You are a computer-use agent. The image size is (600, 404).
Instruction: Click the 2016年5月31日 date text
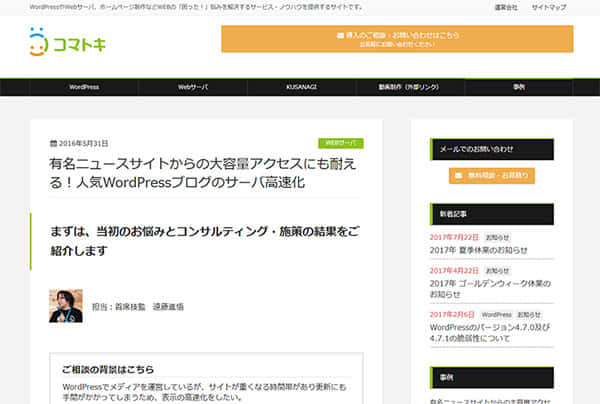click(x=83, y=143)
